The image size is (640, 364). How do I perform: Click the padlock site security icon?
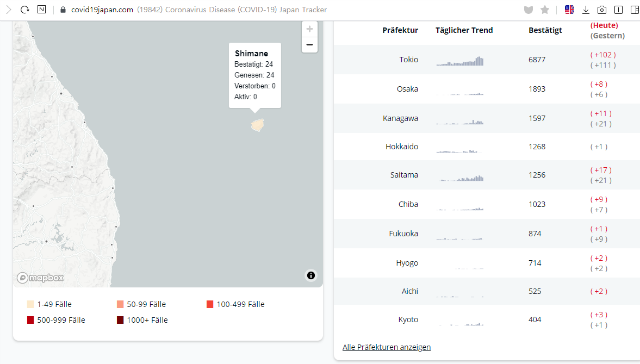pyautogui.click(x=63, y=9)
